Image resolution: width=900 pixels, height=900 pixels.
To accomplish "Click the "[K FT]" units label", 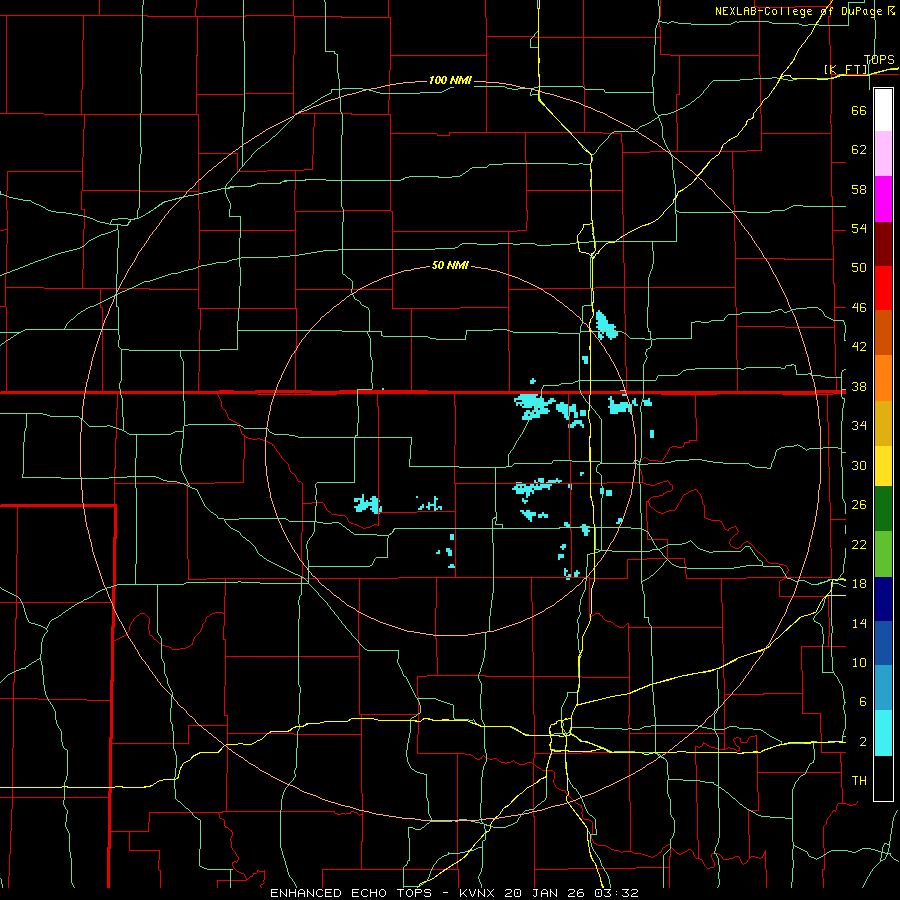I will click(846, 70).
